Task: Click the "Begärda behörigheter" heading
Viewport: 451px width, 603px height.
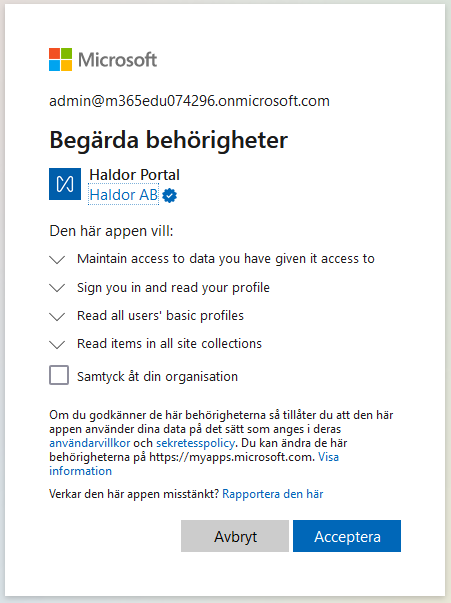Action: click(168, 140)
